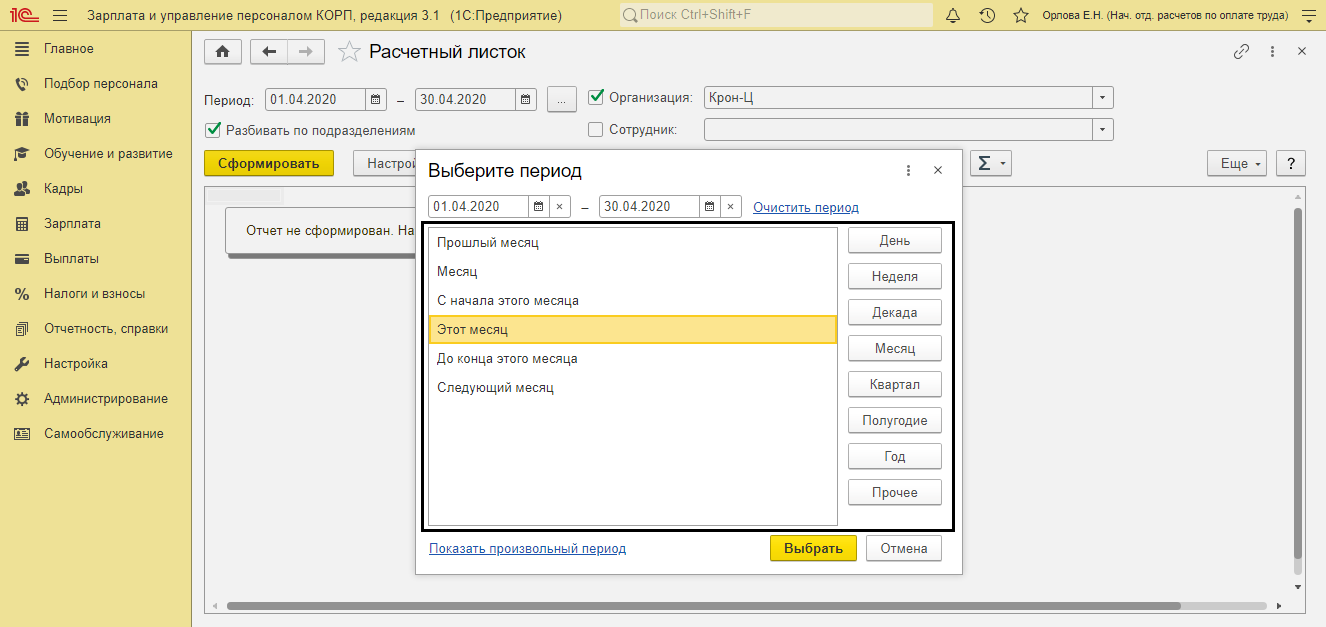The width and height of the screenshot is (1326, 627).
Task: Click the copy link chain icon
Action: click(x=1241, y=52)
